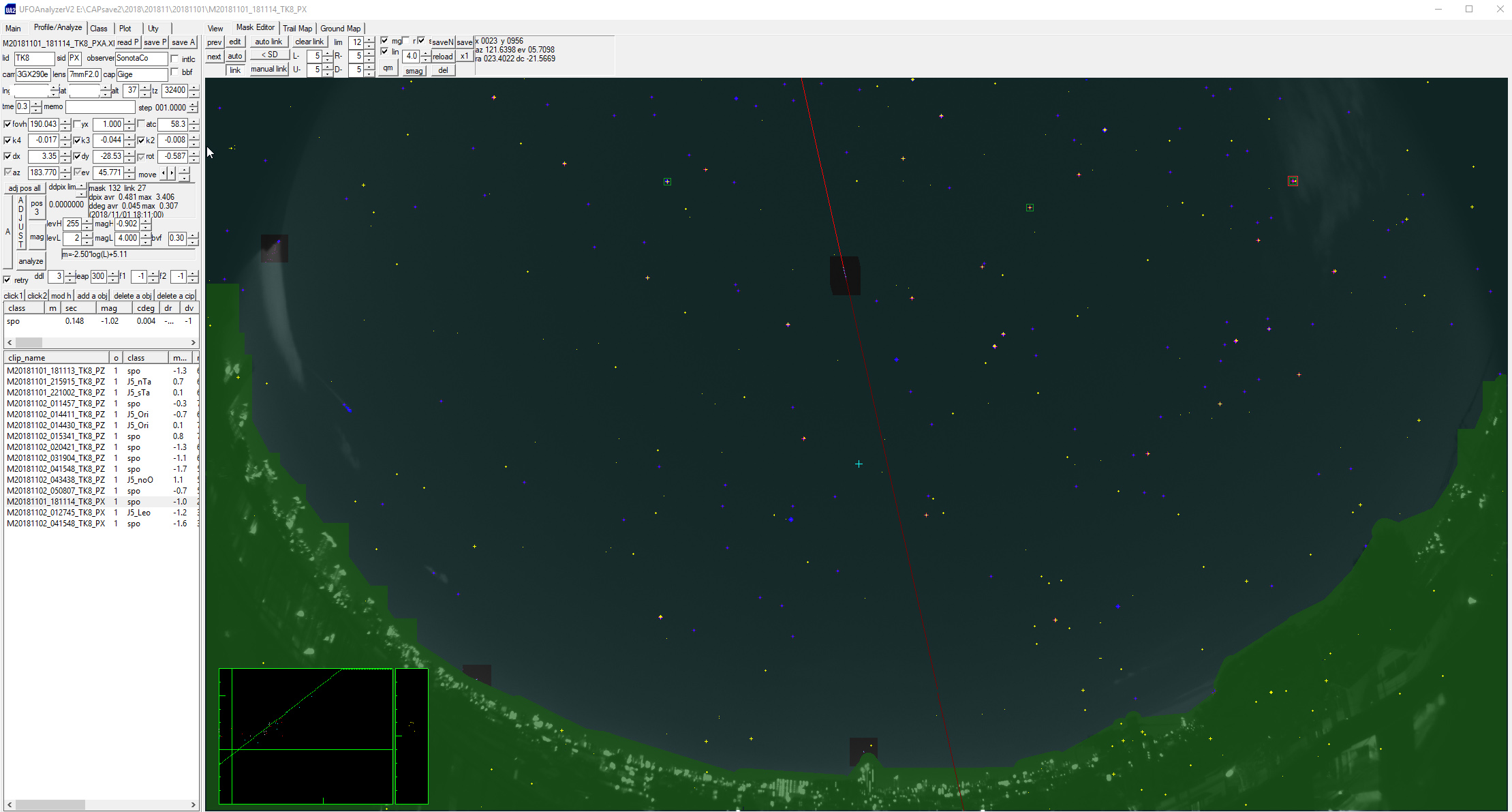This screenshot has height=812, width=1512.
Task: Click the move left arrow button
Action: 163,174
